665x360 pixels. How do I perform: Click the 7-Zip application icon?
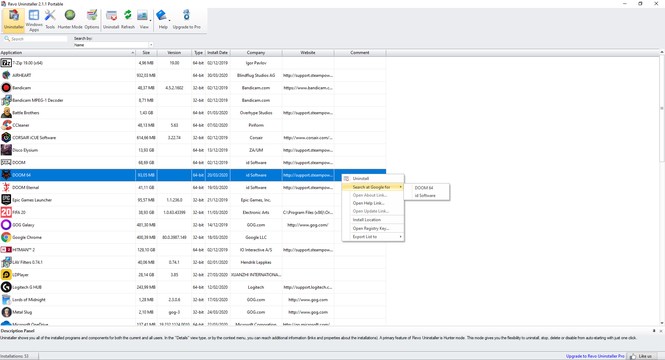pos(6,63)
